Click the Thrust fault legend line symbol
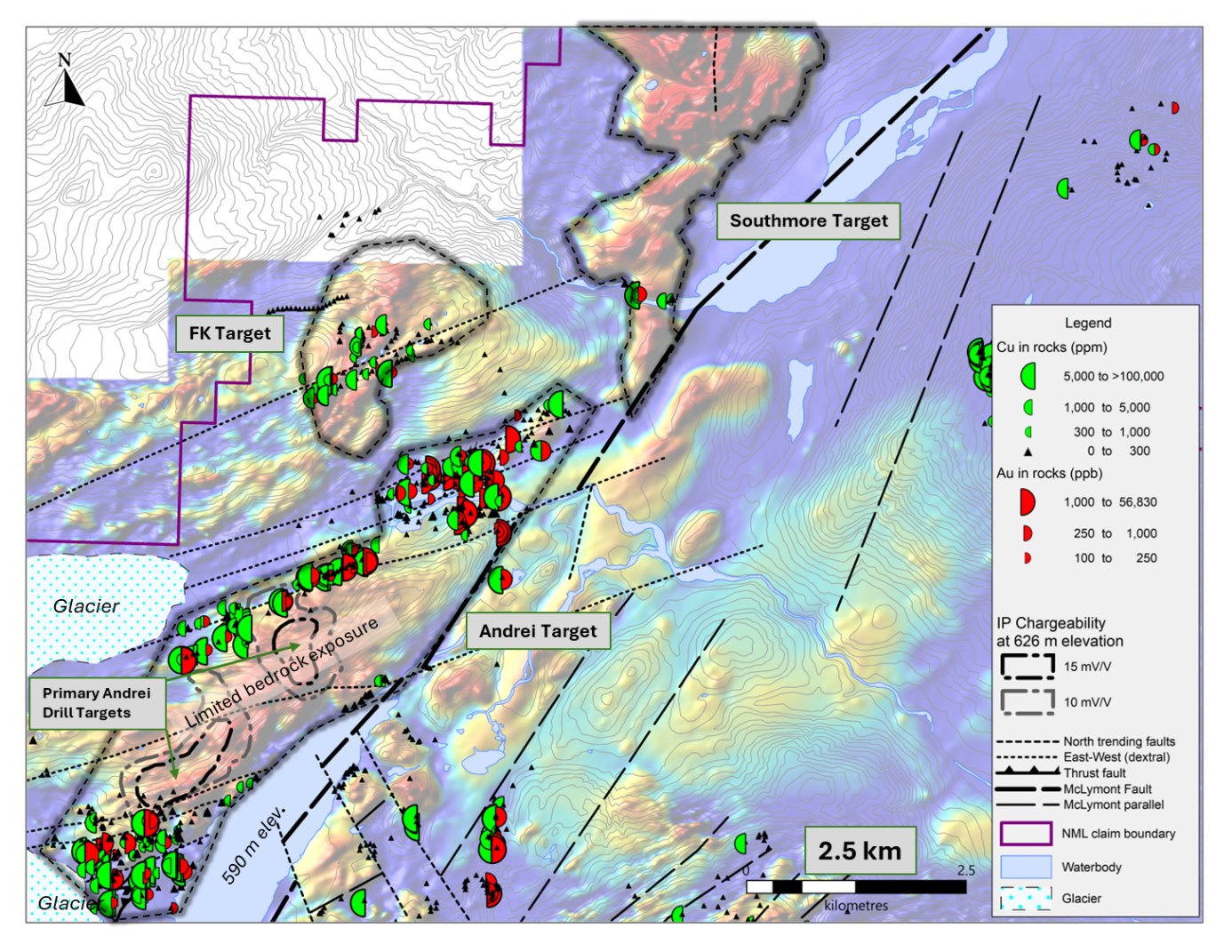This screenshot has height=952, width=1232. 1028,772
